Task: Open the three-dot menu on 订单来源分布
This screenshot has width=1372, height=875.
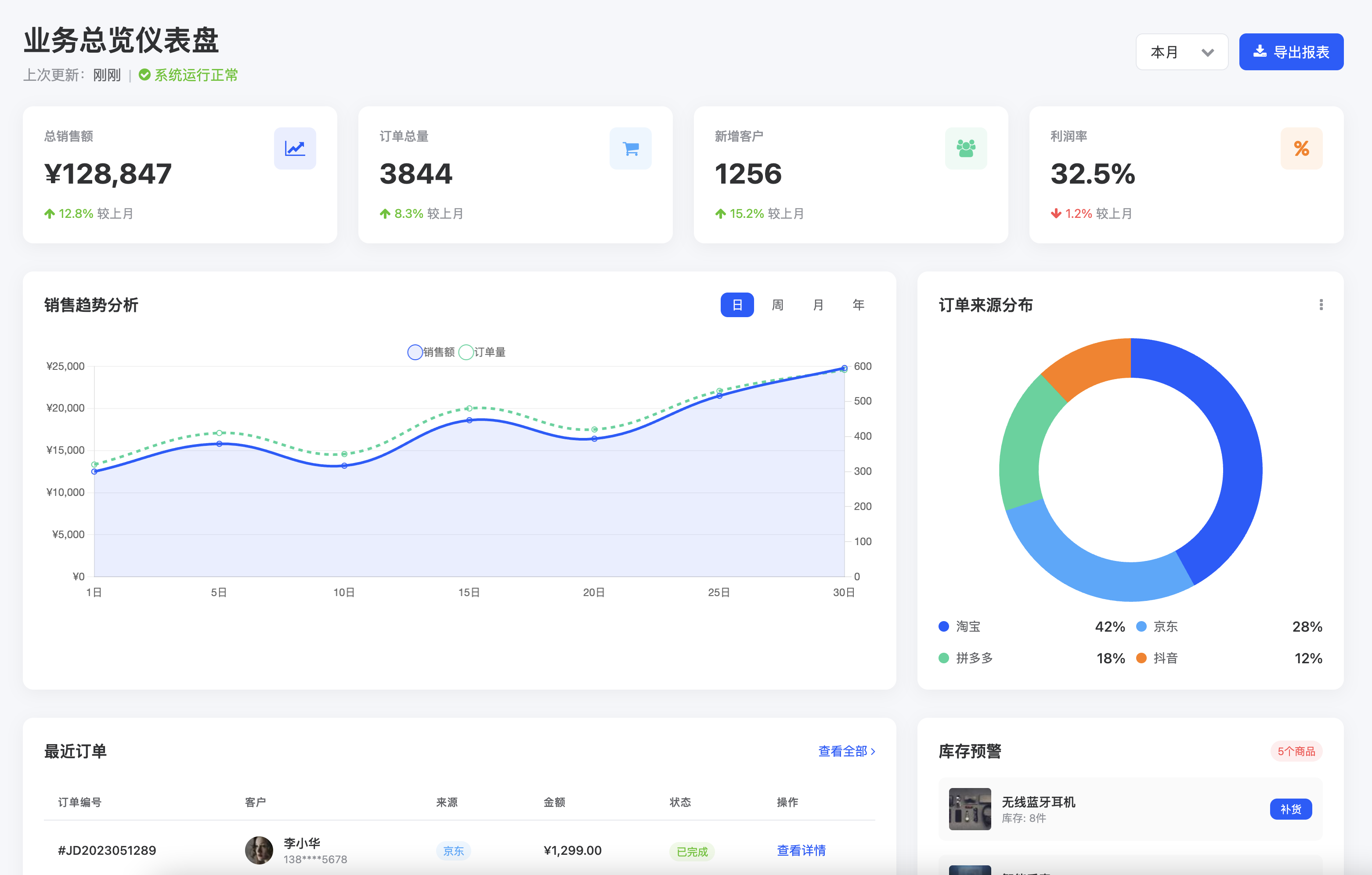Action: 1321,305
